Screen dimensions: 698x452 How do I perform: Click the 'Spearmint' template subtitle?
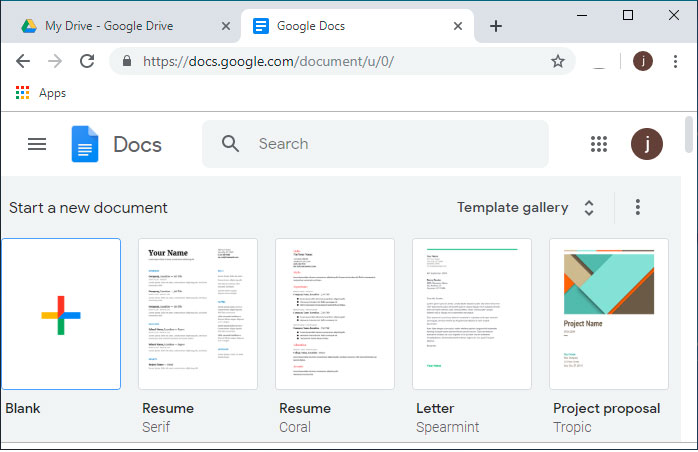[x=447, y=428]
